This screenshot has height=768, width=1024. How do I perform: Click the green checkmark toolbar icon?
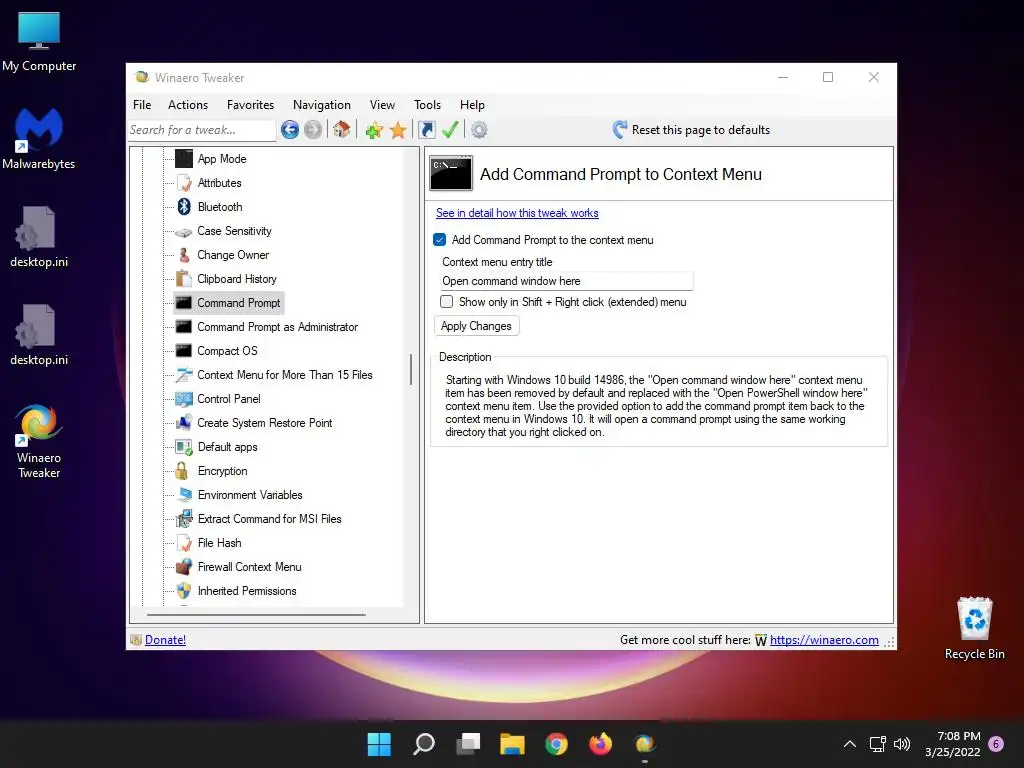(450, 130)
